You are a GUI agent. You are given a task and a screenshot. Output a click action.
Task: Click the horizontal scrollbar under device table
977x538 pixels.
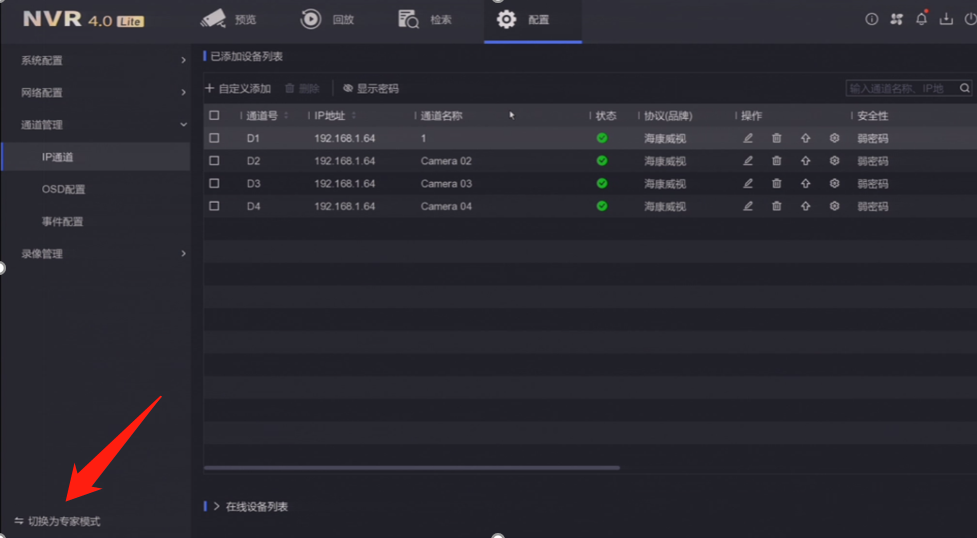411,467
